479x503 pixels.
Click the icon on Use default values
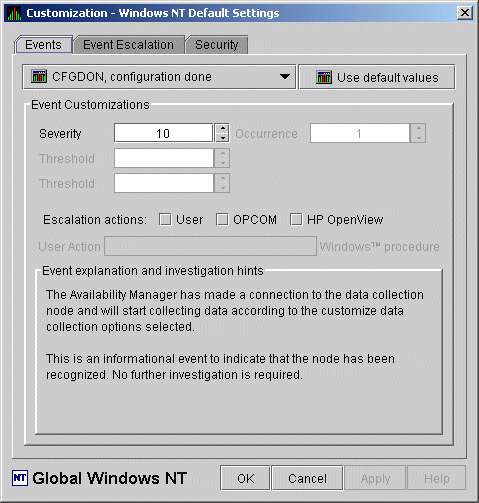tap(324, 77)
